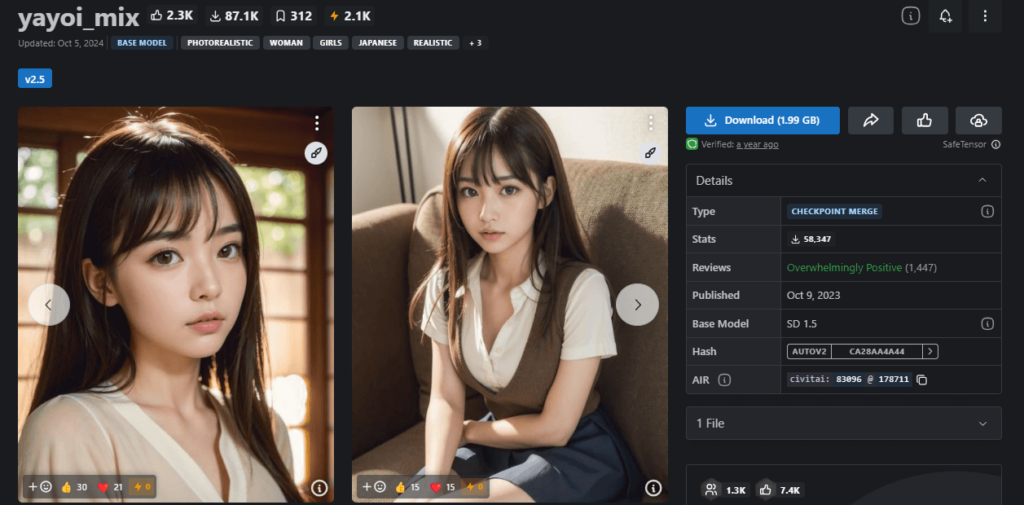Click the share arrow icon next to Download
1024x505 pixels.
coord(870,120)
